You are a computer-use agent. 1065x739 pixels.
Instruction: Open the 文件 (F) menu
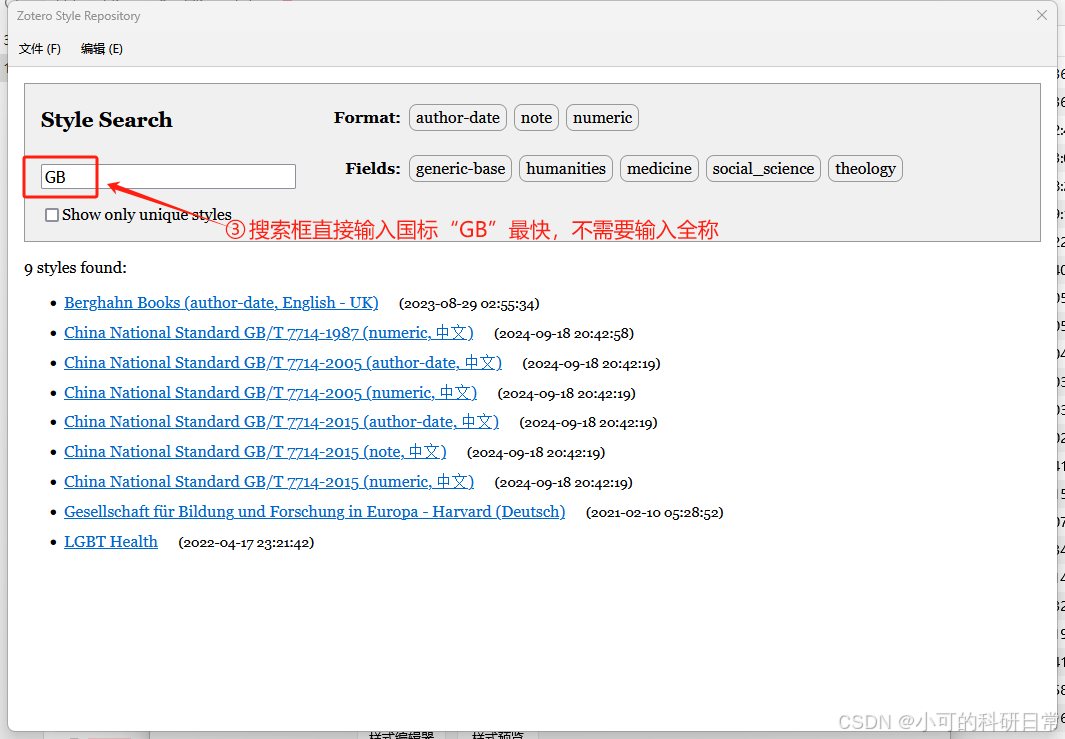[40, 49]
